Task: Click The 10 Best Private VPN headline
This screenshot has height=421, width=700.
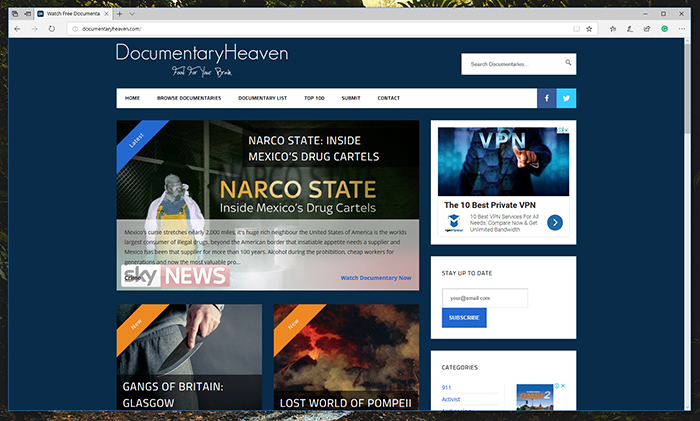Action: (490, 205)
